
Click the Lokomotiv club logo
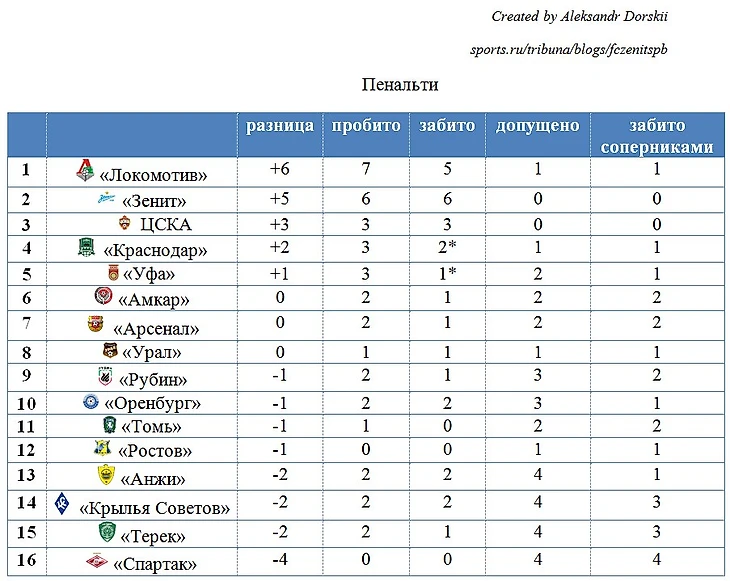tap(85, 170)
